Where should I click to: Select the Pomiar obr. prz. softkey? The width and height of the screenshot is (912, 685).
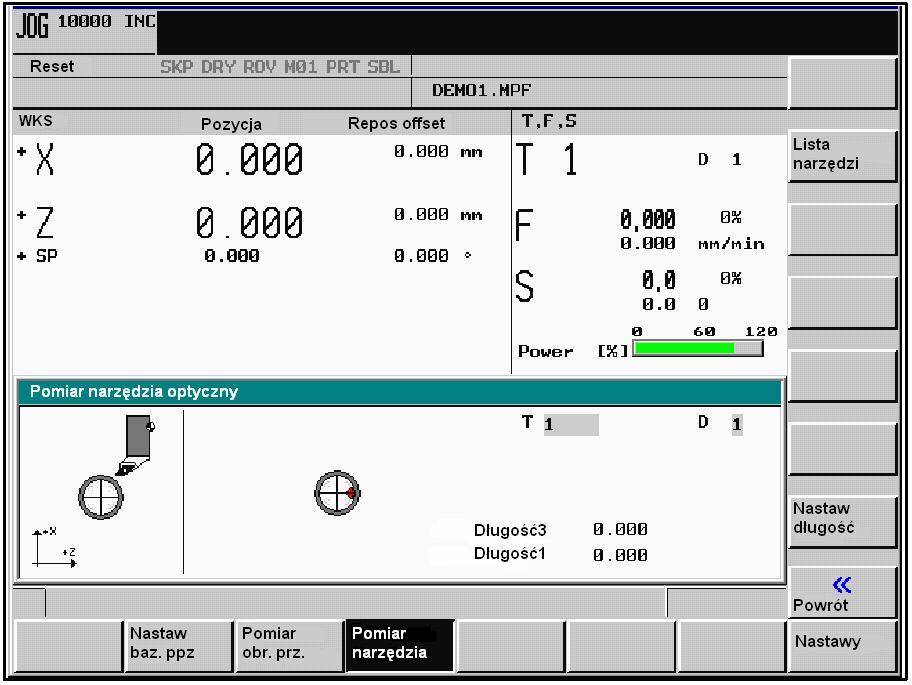tap(289, 645)
